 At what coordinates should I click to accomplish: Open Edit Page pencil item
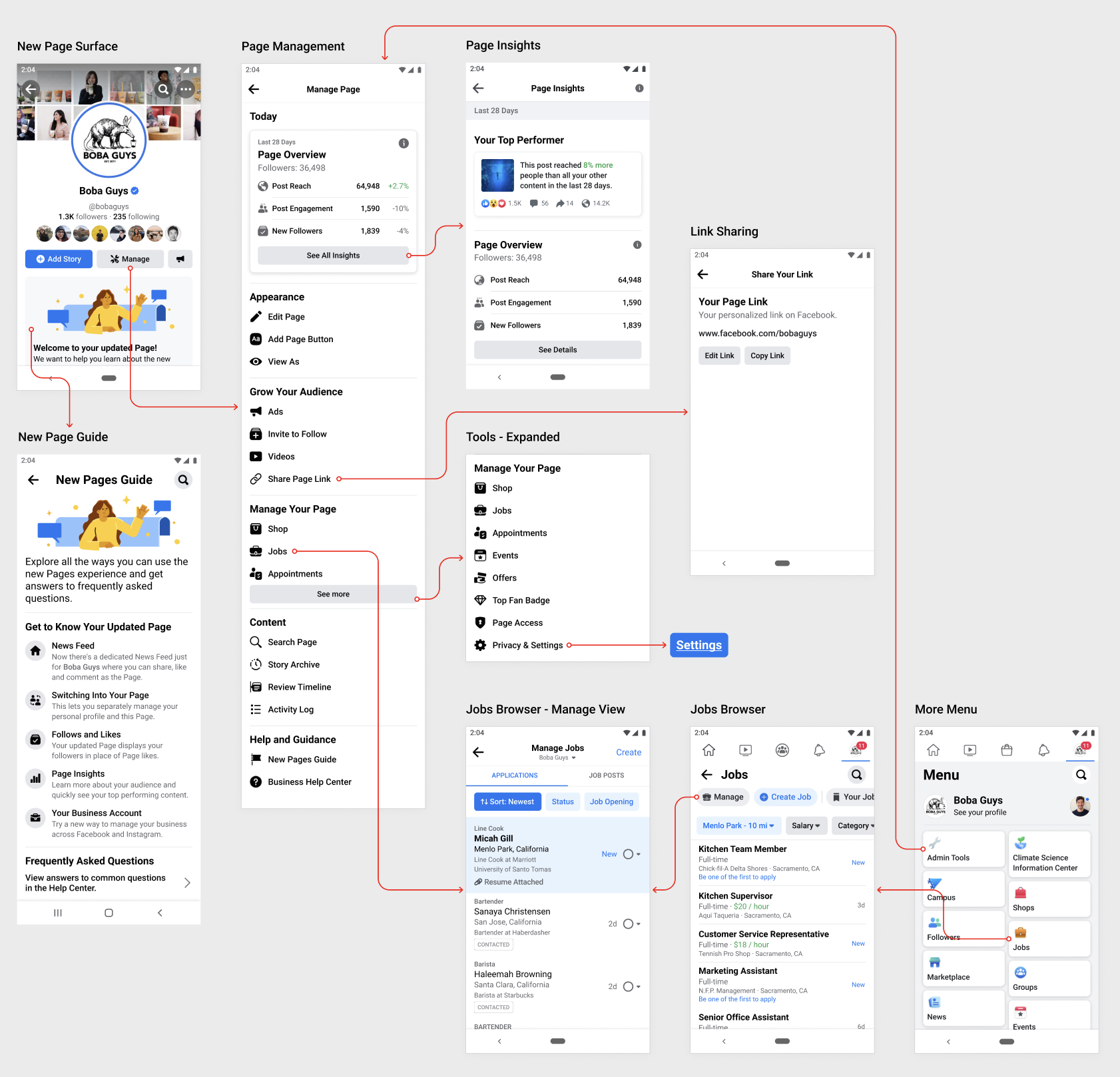tap(286, 317)
